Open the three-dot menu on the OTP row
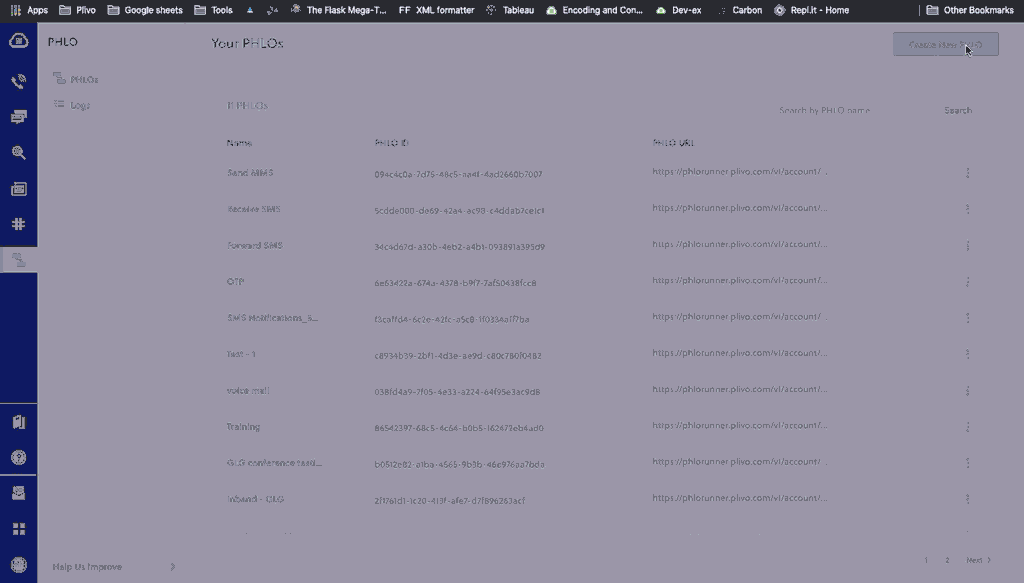The height and width of the screenshot is (583, 1024). tap(967, 282)
